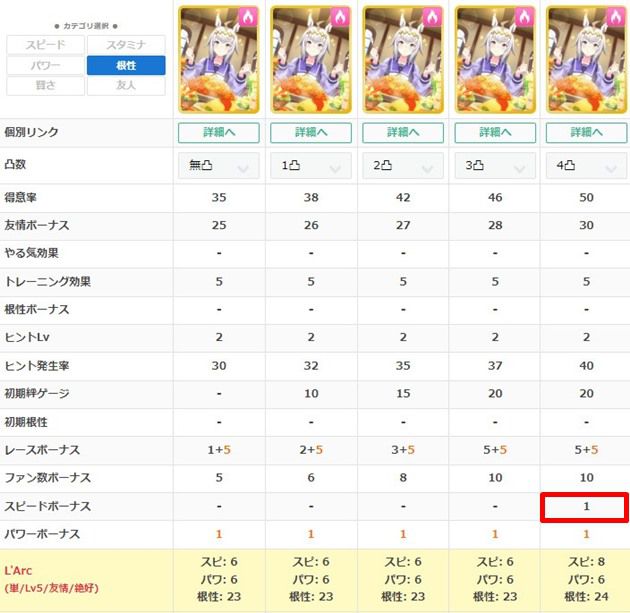630x613 pixels.
Task: Open the 無凸 limit break dropdown
Action: [x=219, y=166]
